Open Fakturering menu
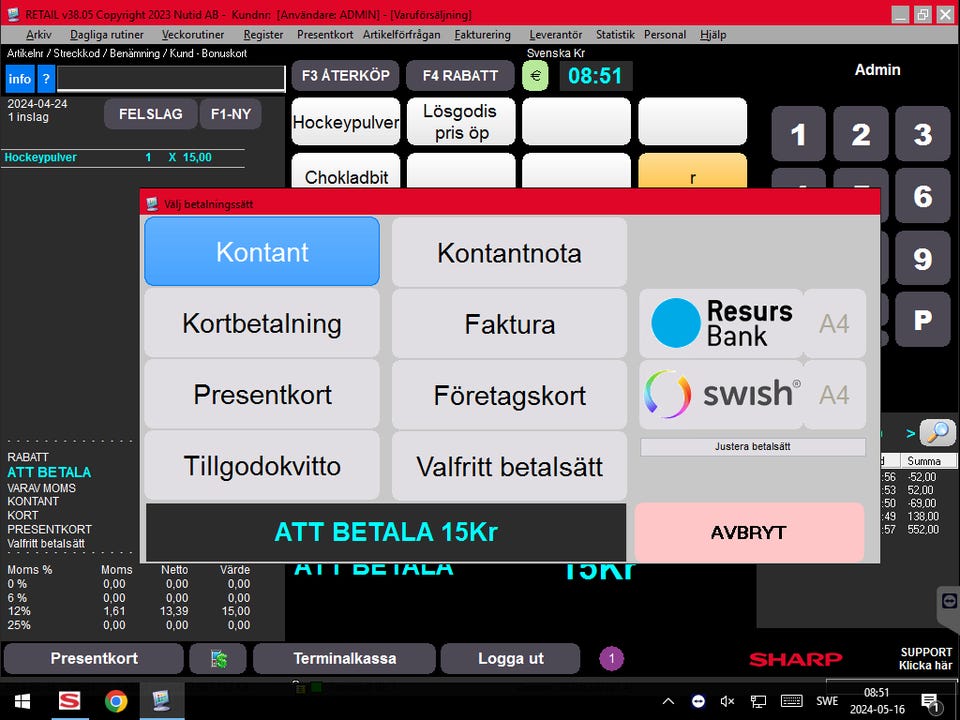This screenshot has width=960, height=720. tap(482, 35)
